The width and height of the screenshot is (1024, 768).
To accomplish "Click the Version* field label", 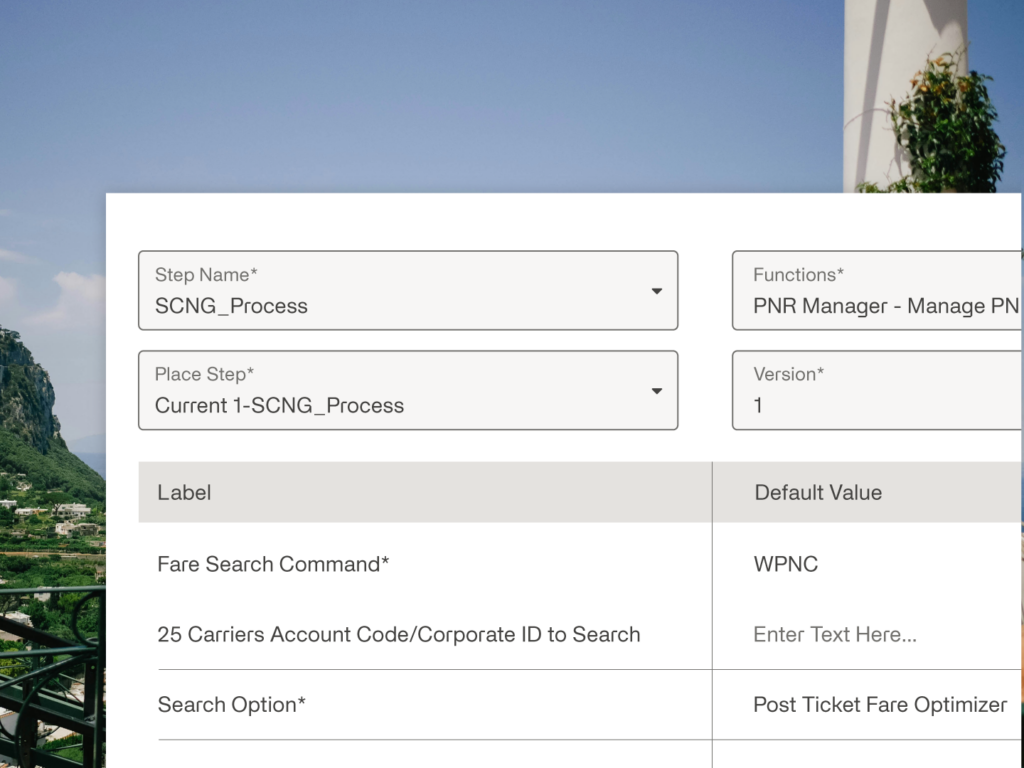I will tap(789, 374).
